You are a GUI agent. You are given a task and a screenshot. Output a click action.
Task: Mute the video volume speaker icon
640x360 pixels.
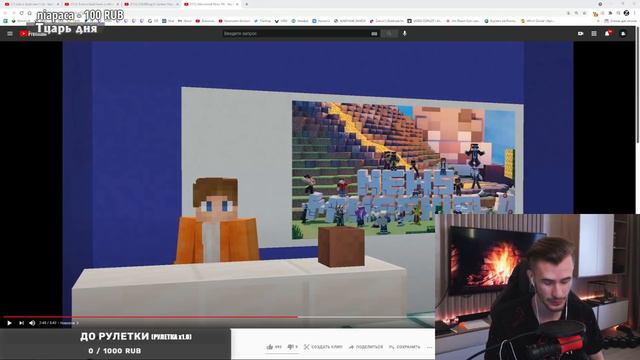[32, 323]
